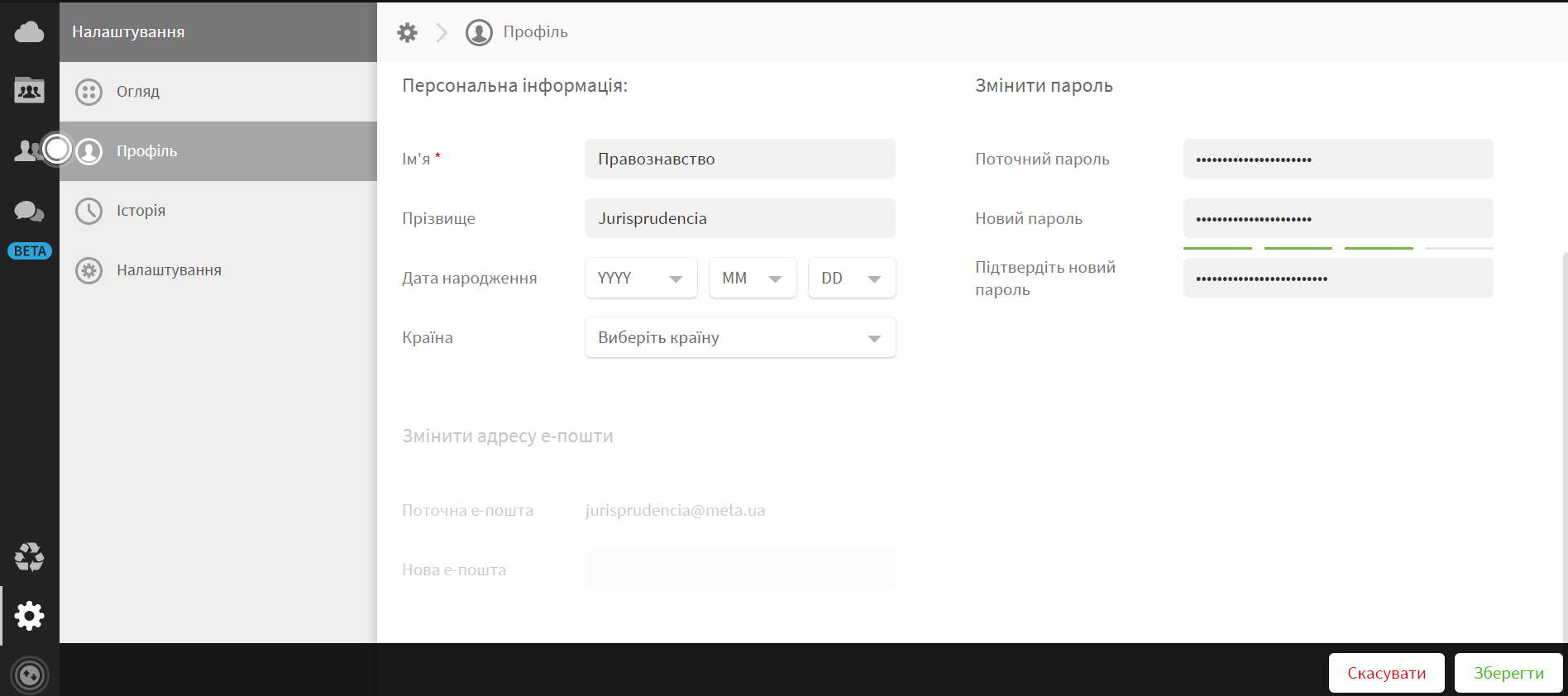Screen dimensions: 1568x696
Task: Open the cloud files icon in sidebar
Action: coord(29,32)
